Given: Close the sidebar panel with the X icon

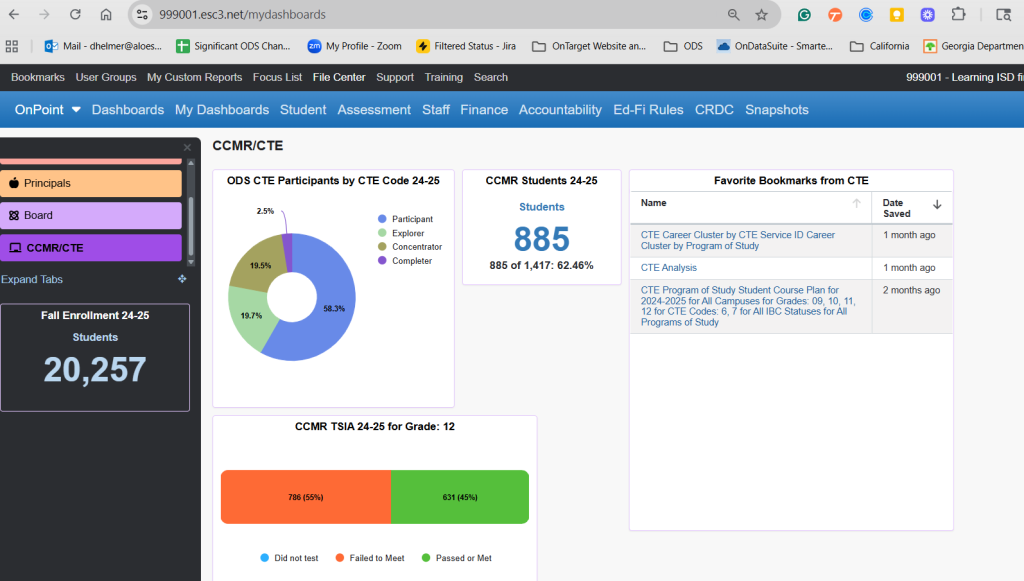Looking at the screenshot, I should point(186,147).
